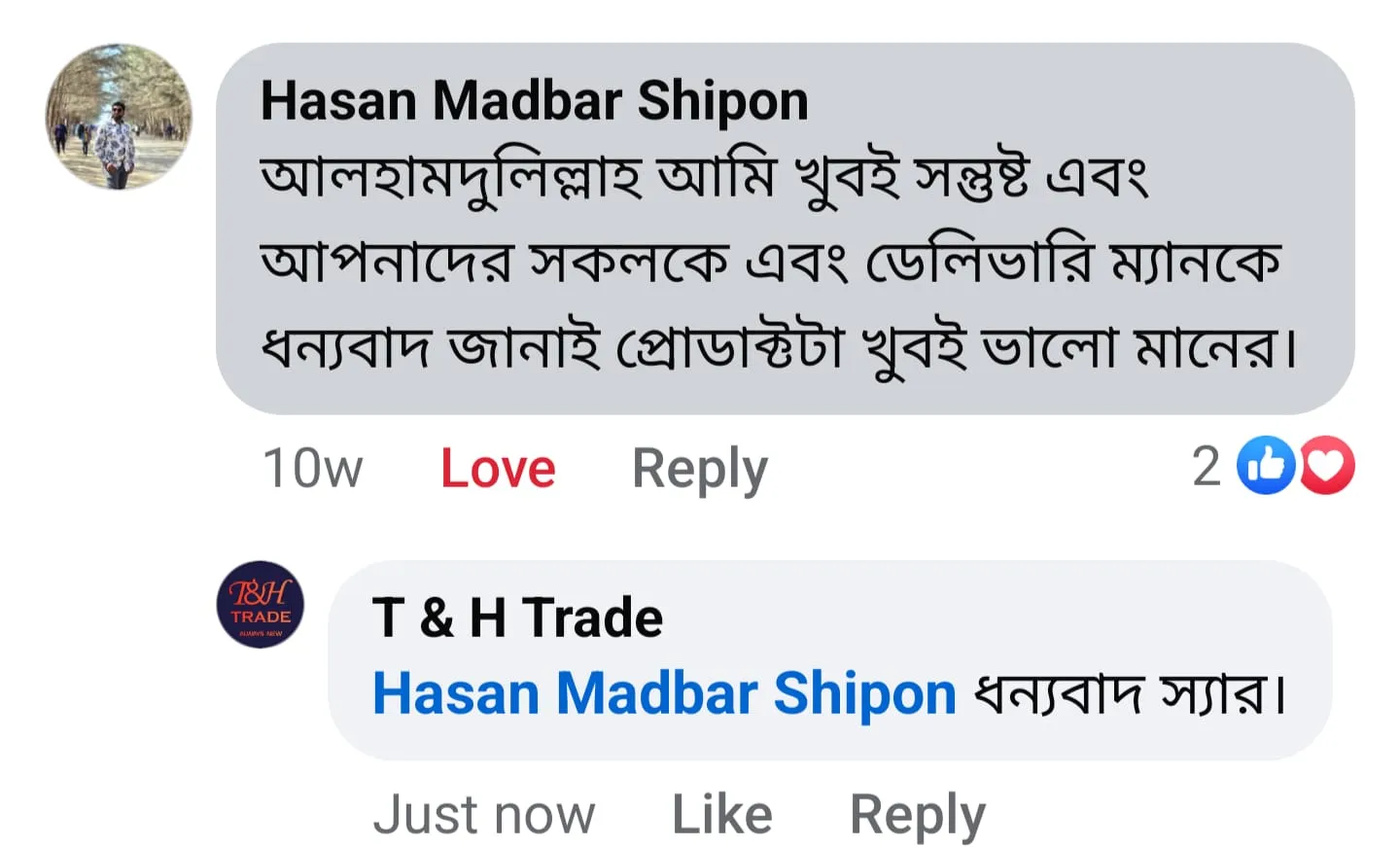Click the 10w comment timestamp
1400x847 pixels.
[x=312, y=468]
